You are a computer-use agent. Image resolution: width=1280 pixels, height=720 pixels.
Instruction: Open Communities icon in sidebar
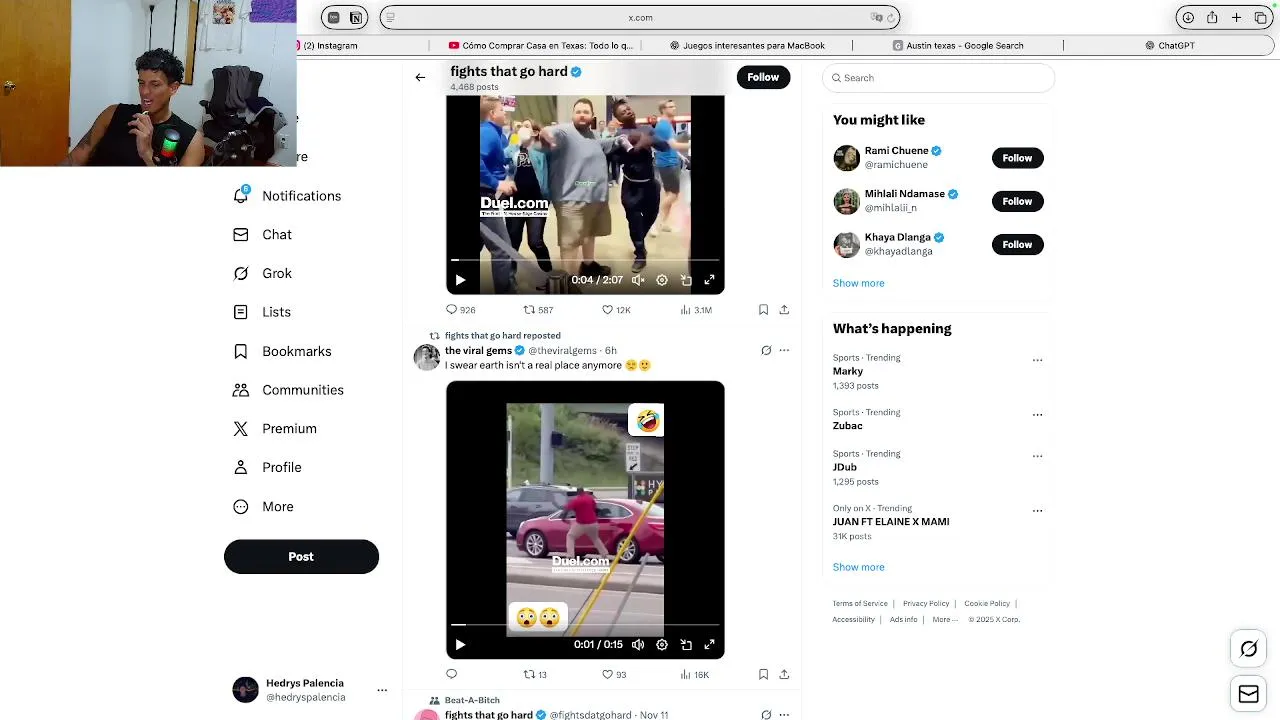coord(241,390)
